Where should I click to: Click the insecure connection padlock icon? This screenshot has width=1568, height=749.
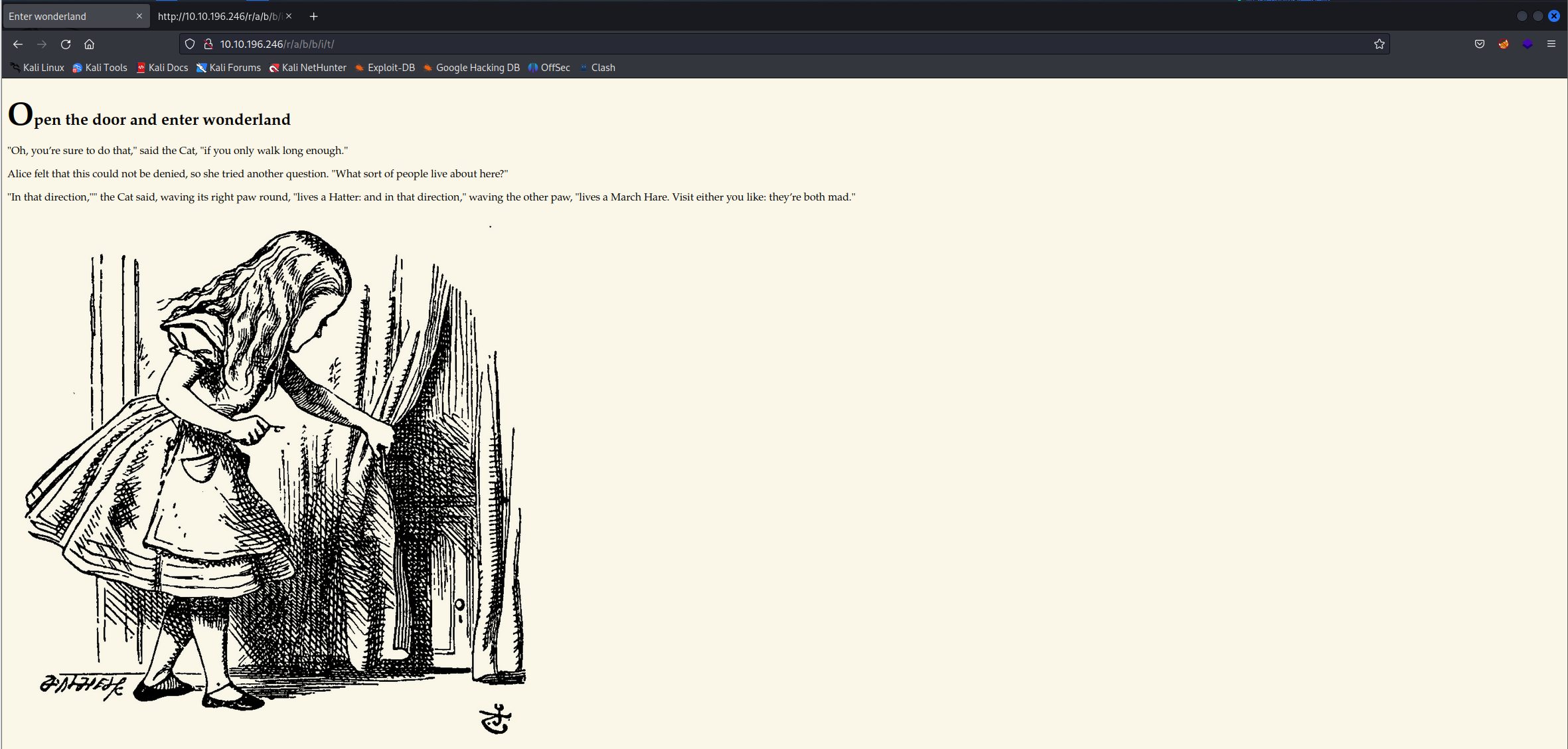click(208, 44)
